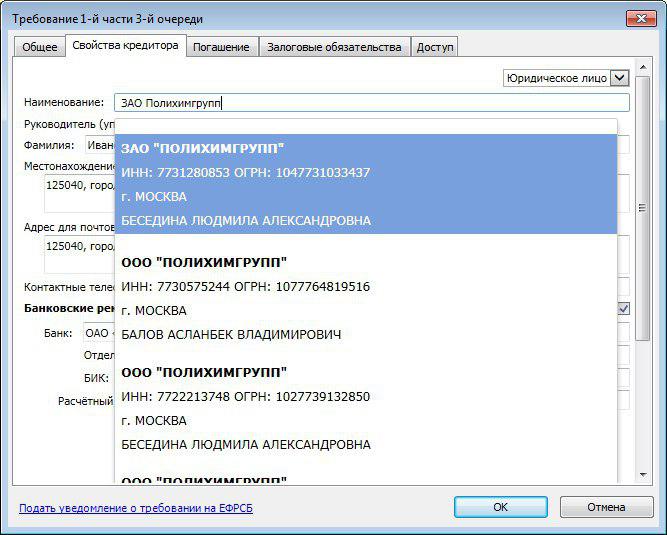Click the Фамилия field

(x=100, y=146)
